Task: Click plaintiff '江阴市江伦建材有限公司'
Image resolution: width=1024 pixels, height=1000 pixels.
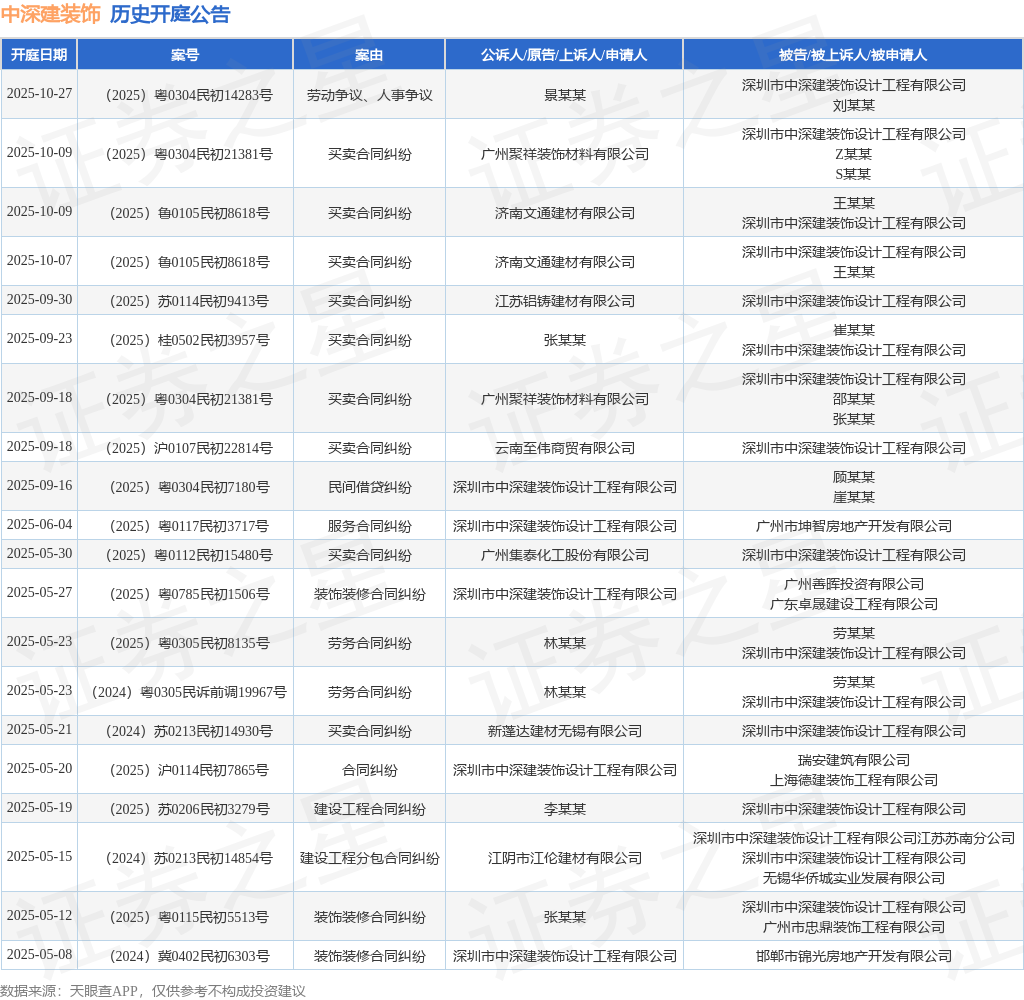Action: pos(565,858)
